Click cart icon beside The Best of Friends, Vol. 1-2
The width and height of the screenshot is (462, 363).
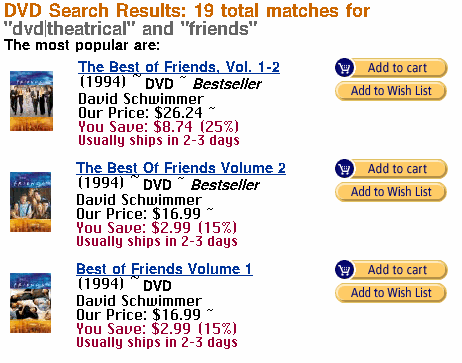tap(344, 68)
